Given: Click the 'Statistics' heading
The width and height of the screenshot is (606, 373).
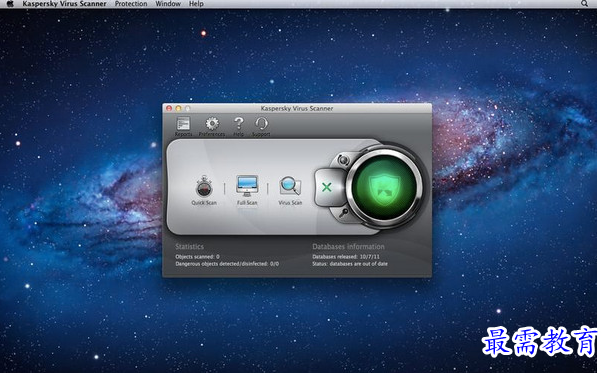Looking at the screenshot, I should point(189,247).
